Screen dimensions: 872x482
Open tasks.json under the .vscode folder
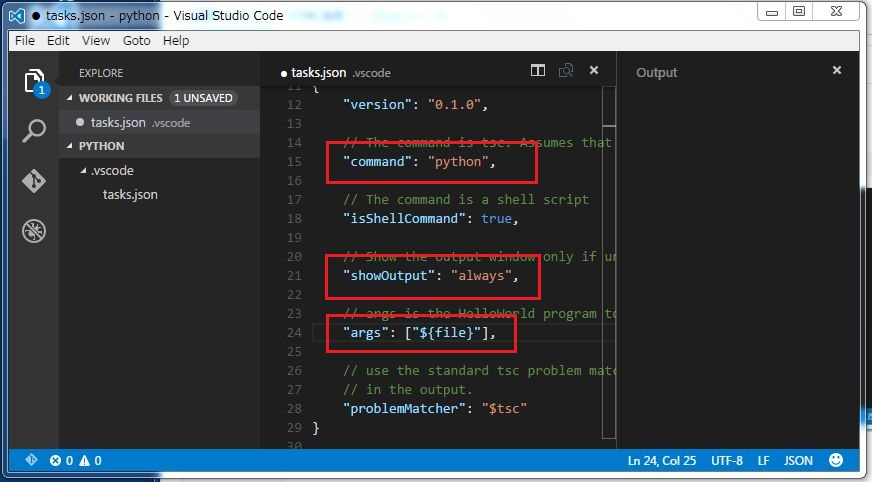point(130,195)
